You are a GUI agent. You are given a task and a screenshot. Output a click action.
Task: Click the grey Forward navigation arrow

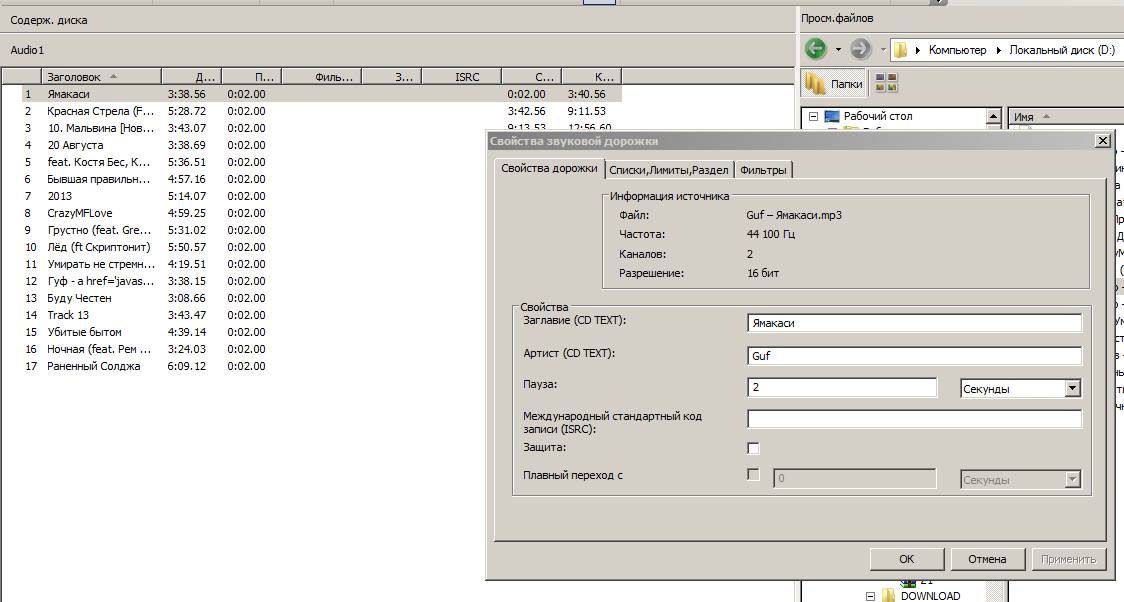860,49
